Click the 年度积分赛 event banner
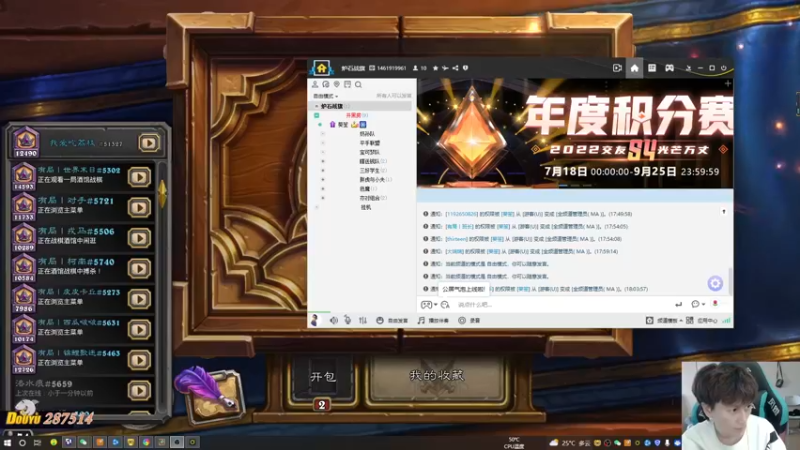Screen dimensions: 800x450 click(575, 133)
